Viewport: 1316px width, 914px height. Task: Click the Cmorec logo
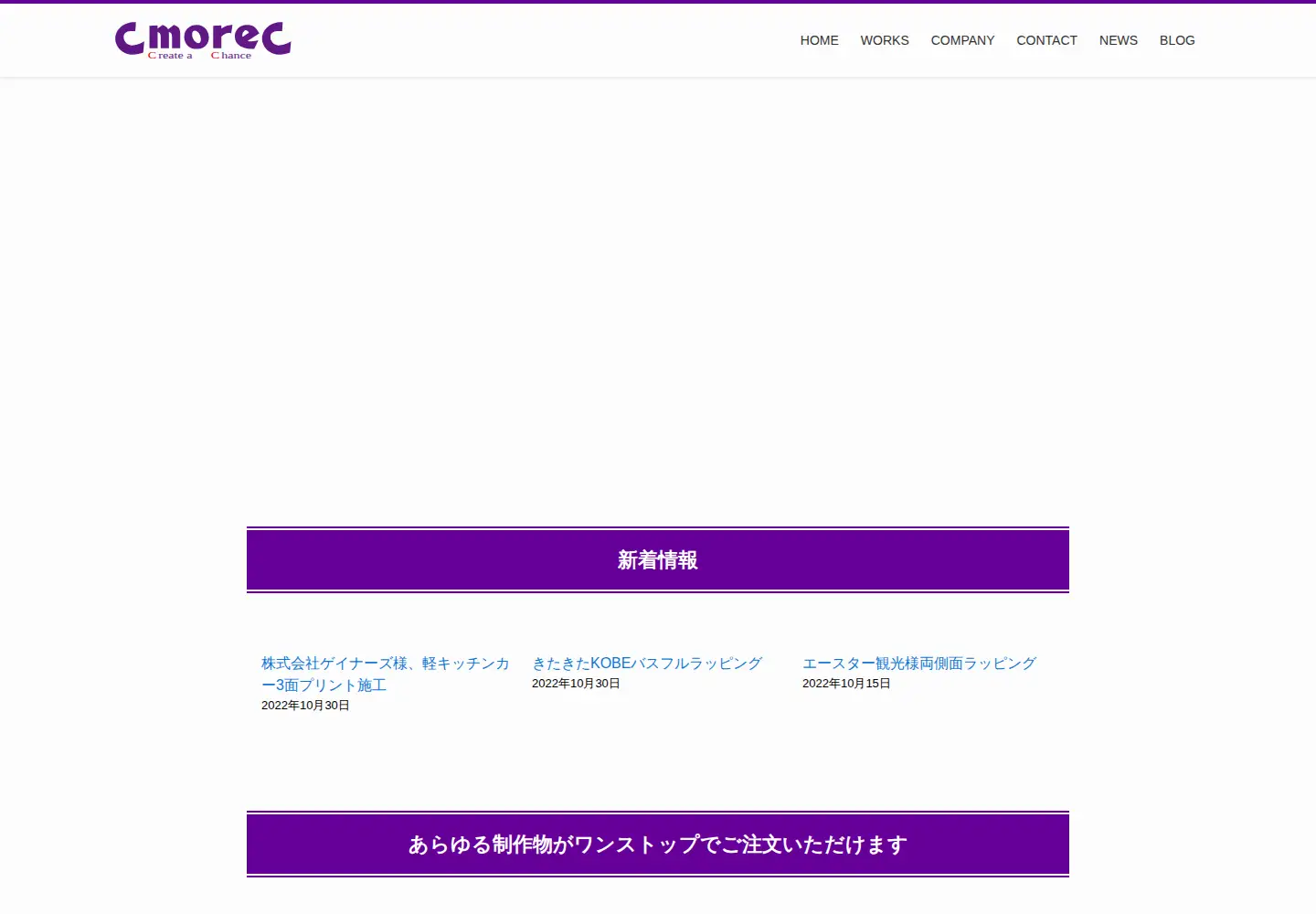click(203, 40)
